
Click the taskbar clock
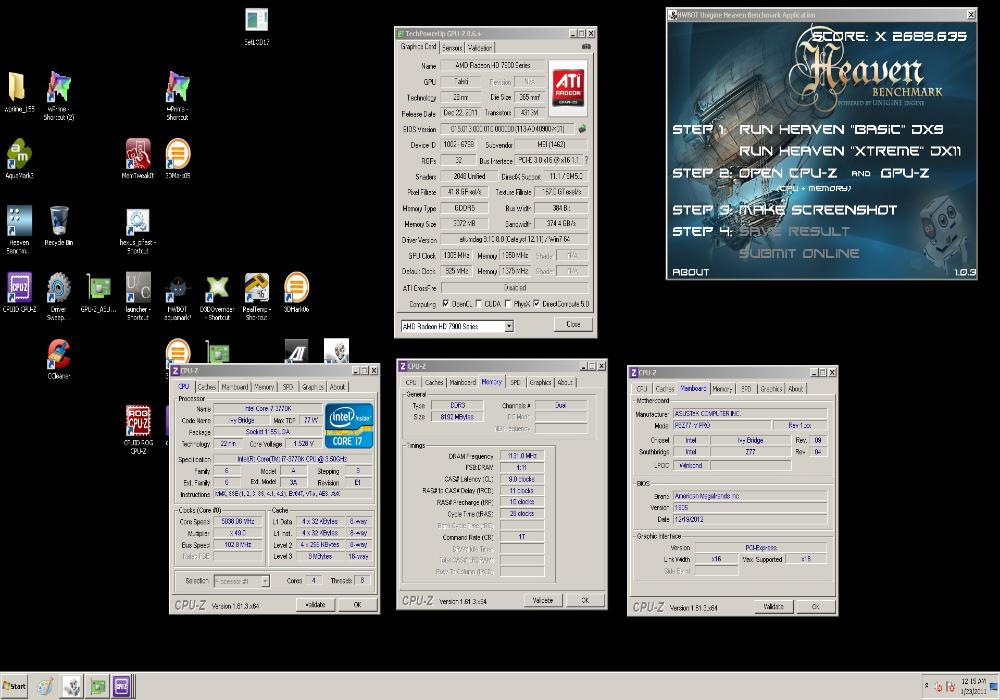coord(973,686)
